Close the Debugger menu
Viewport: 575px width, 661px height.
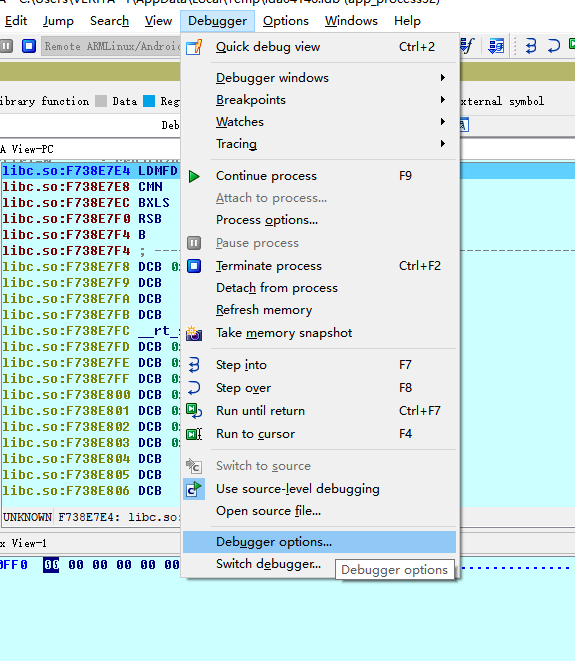(217, 21)
